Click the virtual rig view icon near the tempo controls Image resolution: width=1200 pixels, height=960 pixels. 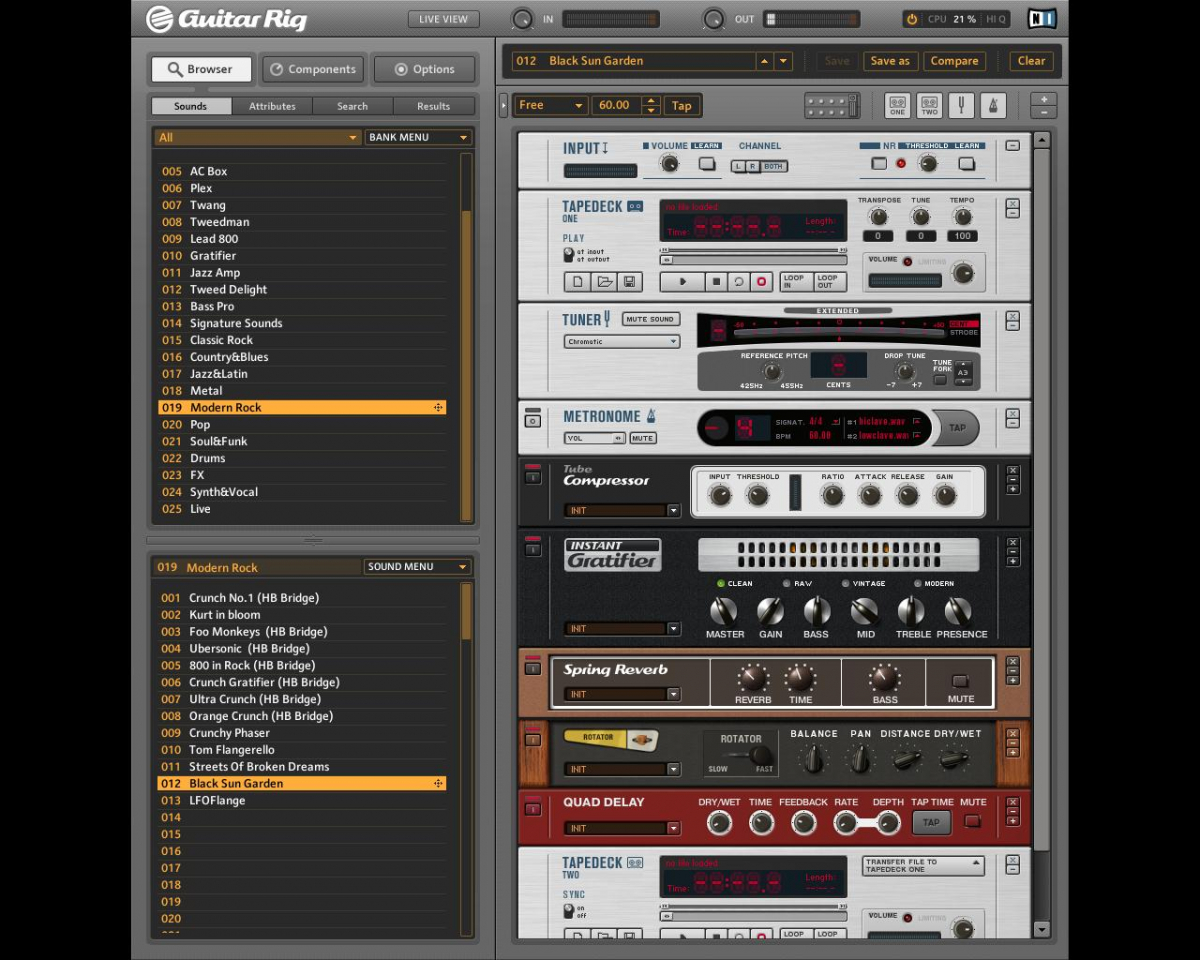pyautogui.click(x=832, y=105)
